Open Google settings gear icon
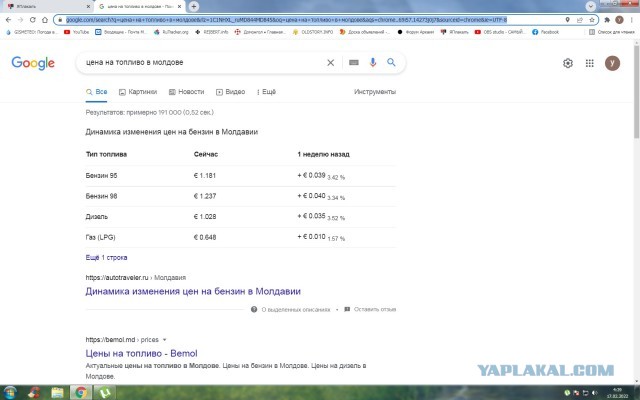Viewport: 640px width, 400px height. [x=568, y=63]
